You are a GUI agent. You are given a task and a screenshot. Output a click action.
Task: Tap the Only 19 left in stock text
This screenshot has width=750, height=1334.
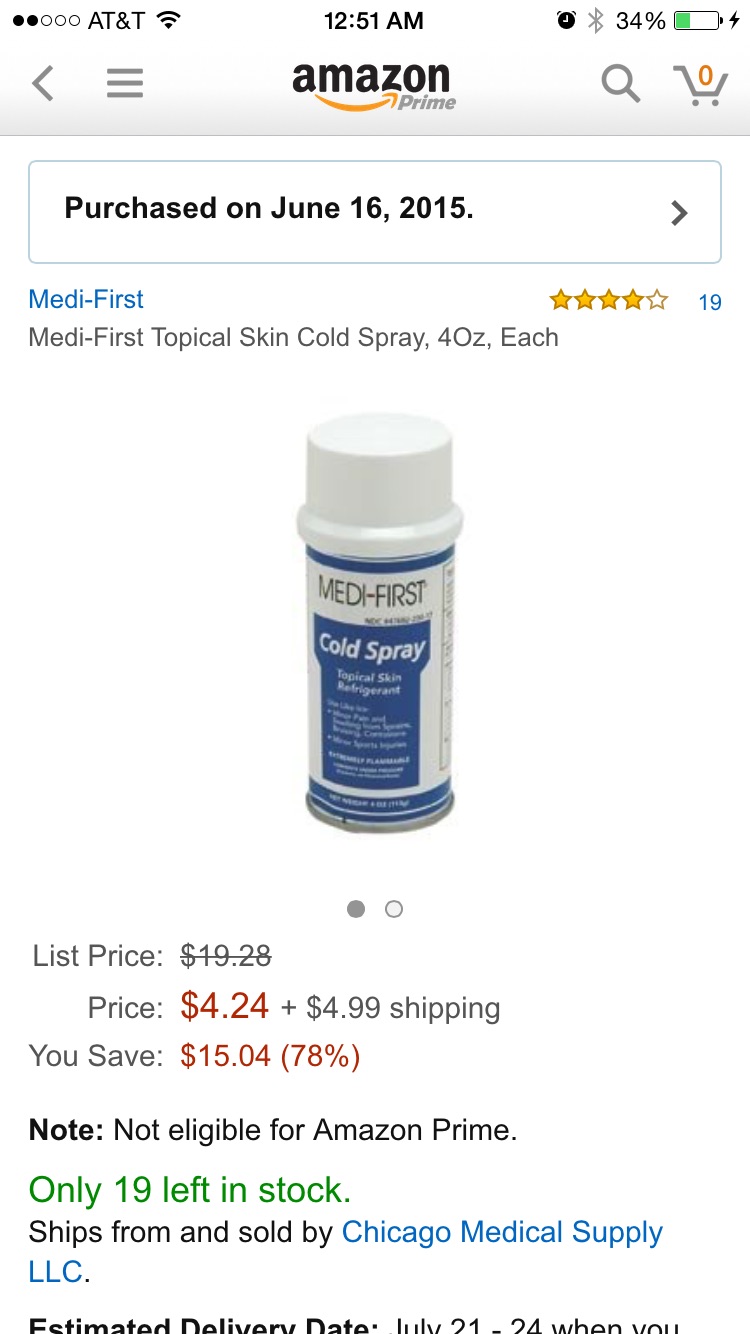coord(190,1190)
